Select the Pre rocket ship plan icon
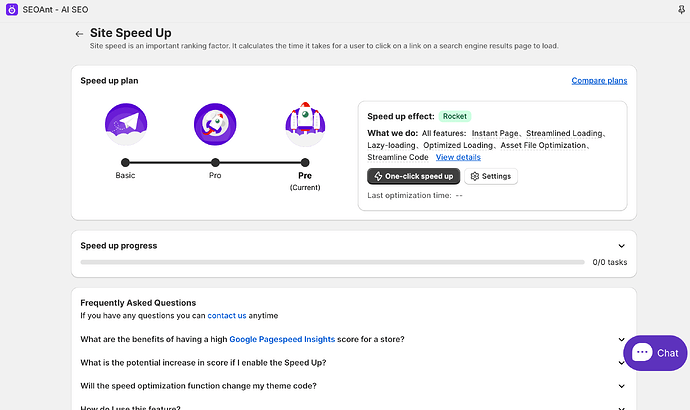Viewport: 690px width, 410px height. click(305, 124)
